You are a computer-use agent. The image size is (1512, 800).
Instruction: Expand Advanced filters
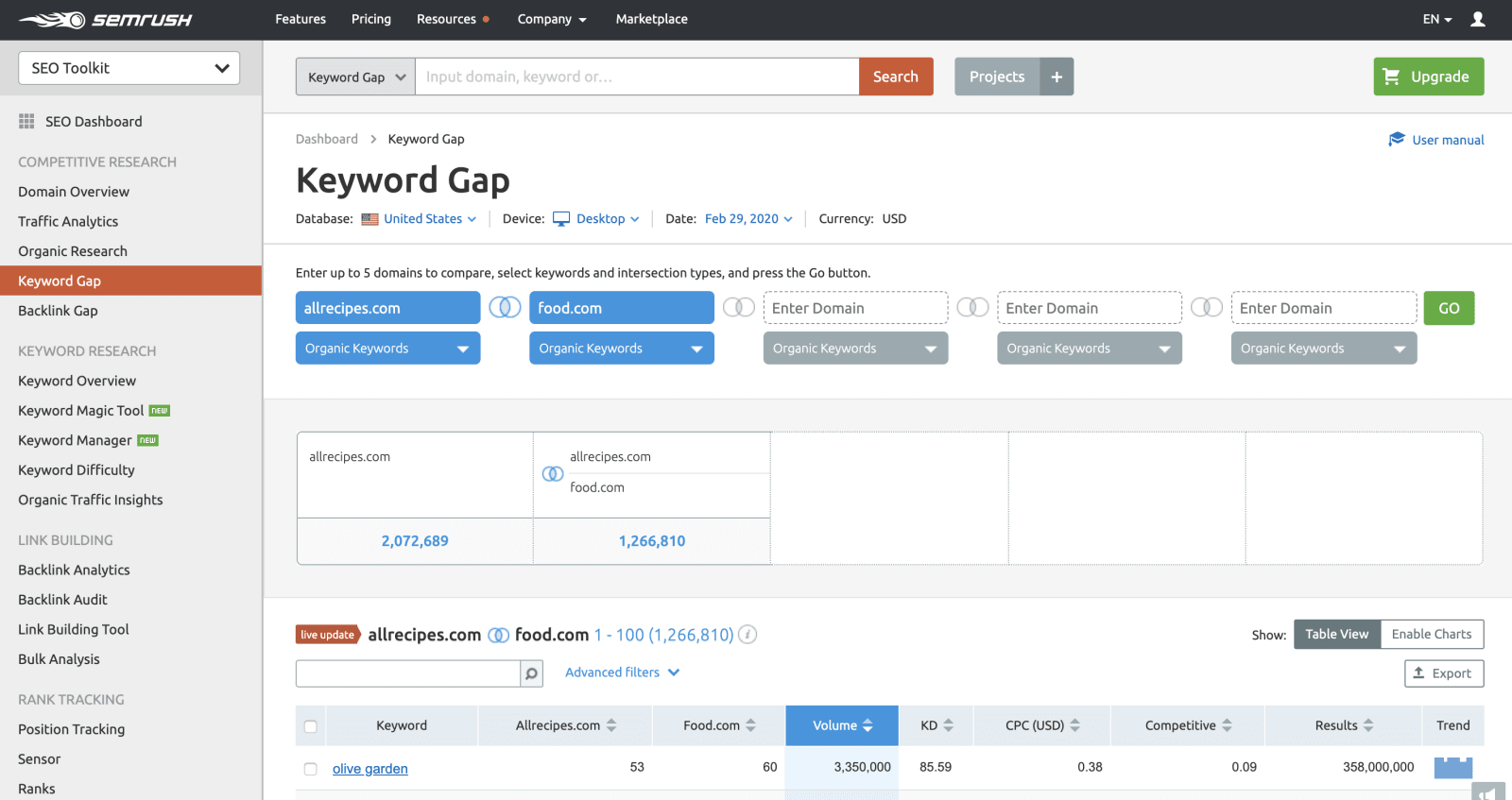click(x=622, y=672)
